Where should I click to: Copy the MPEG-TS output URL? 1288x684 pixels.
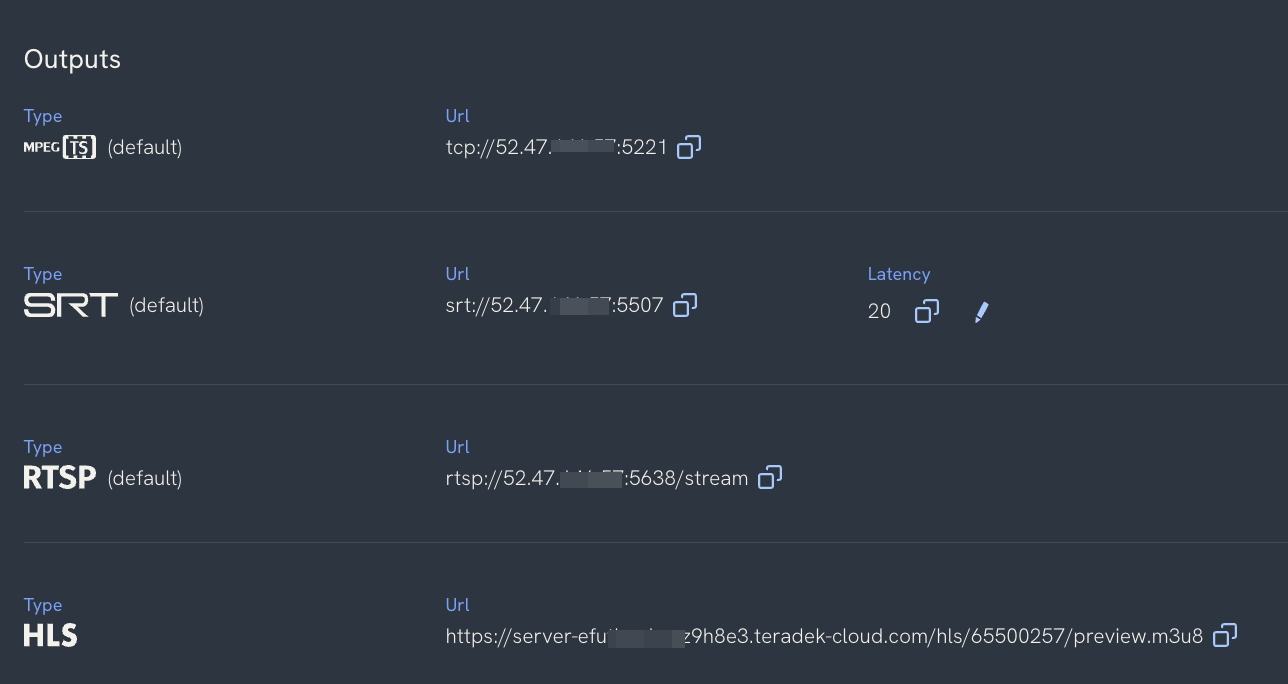[687, 147]
